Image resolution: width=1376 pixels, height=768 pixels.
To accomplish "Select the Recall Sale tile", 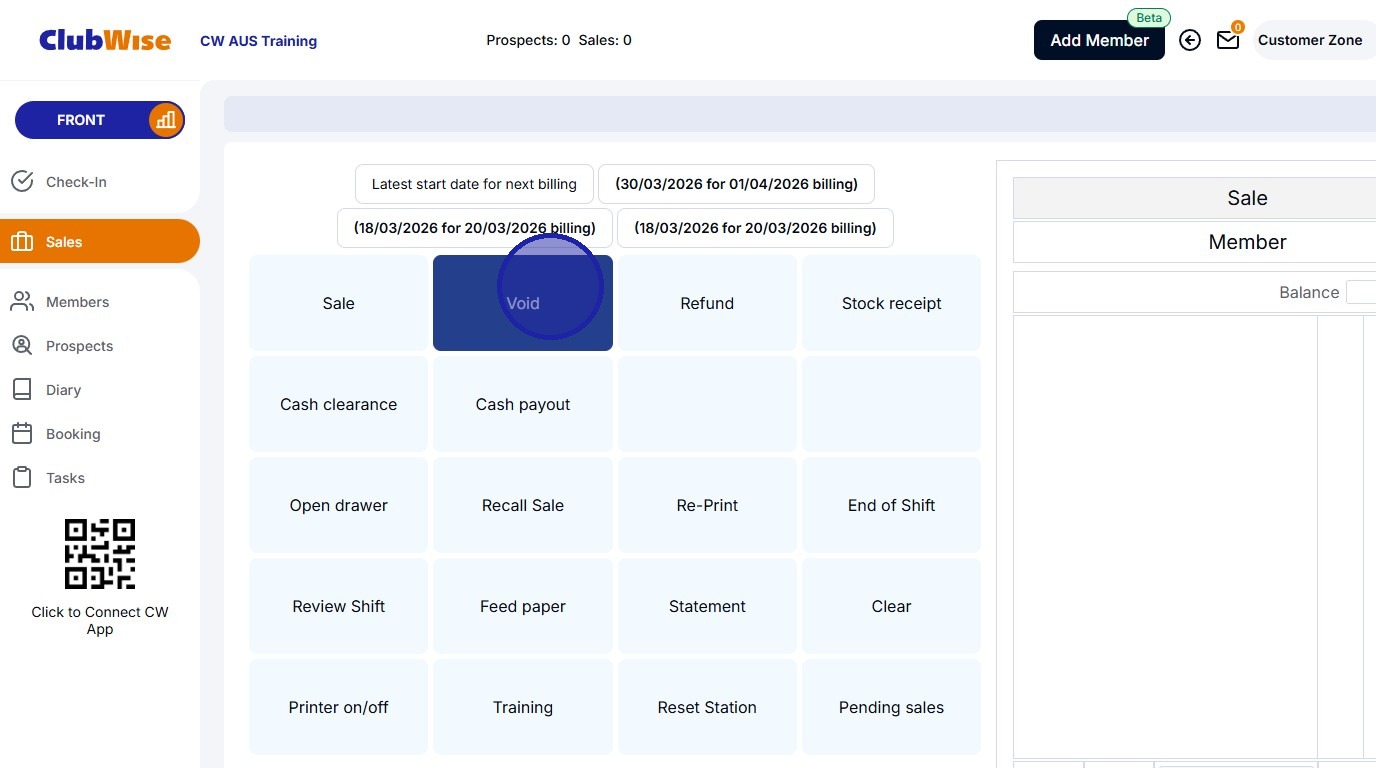I will click(x=523, y=505).
